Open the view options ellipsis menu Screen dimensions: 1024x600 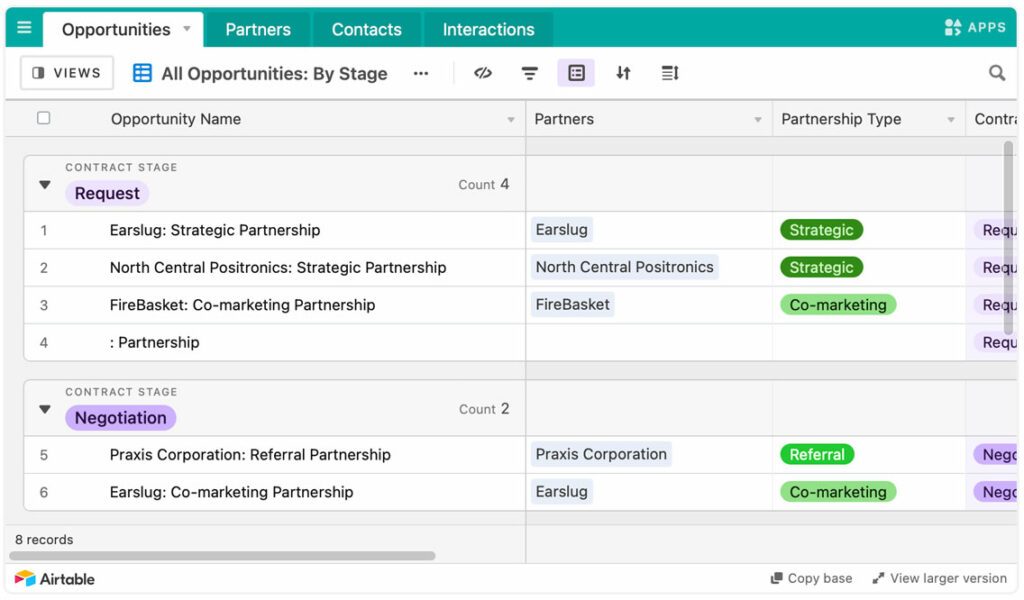(x=421, y=73)
